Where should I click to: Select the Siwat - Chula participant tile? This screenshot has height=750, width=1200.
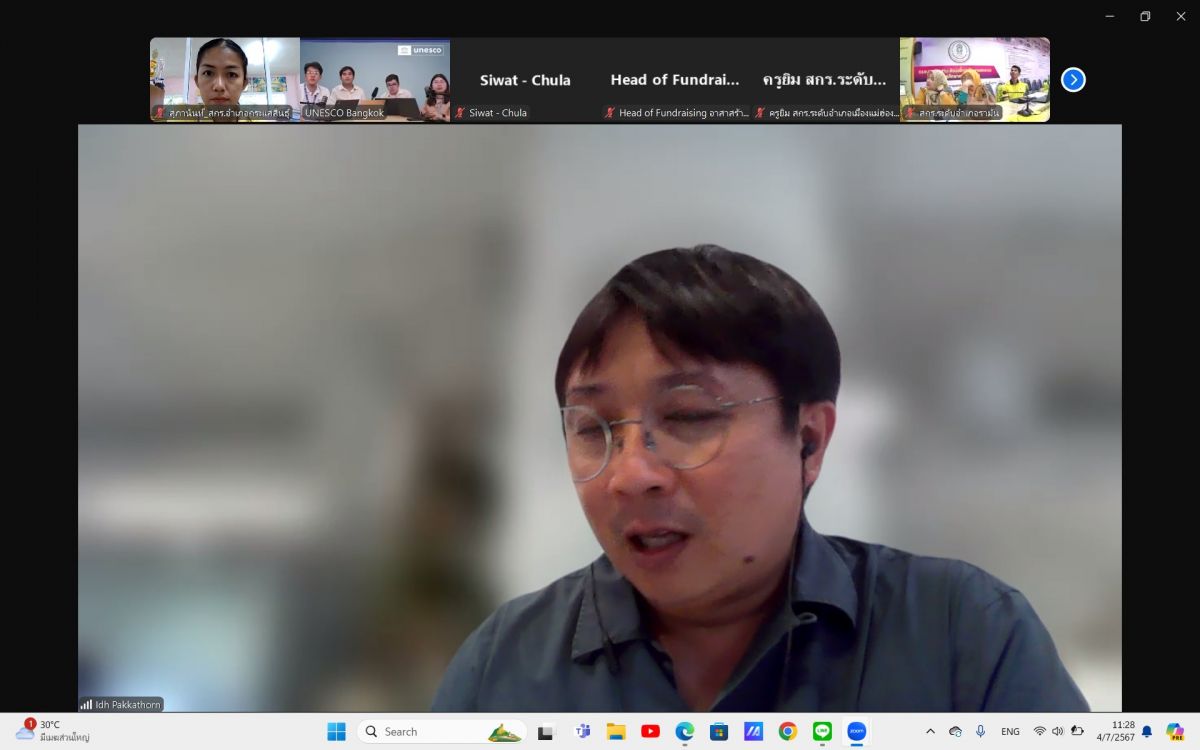(525, 80)
